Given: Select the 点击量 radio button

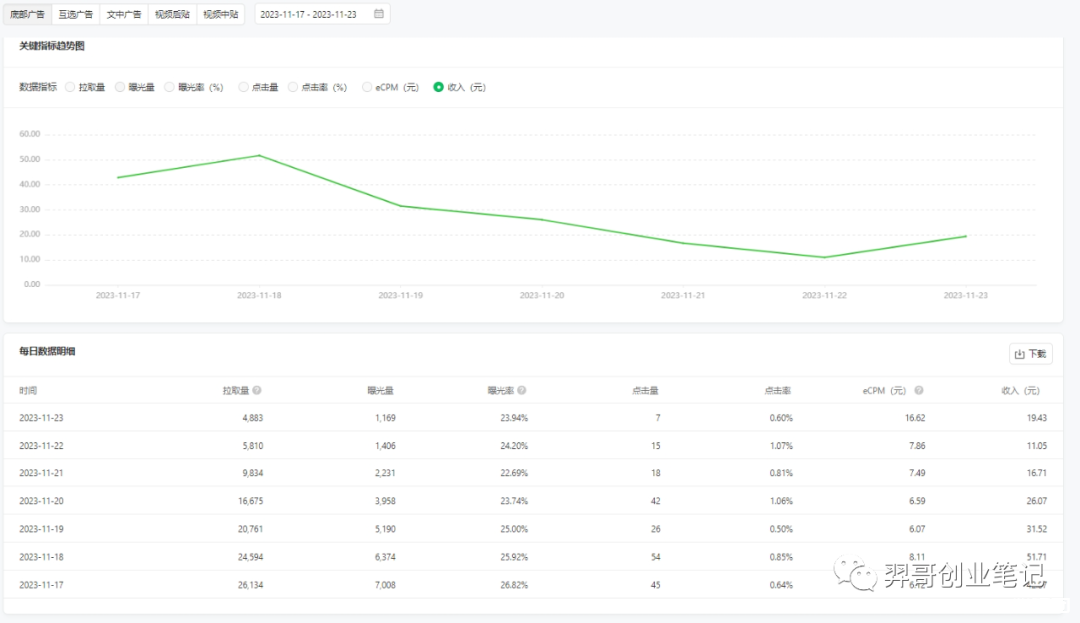Looking at the screenshot, I should click(x=243, y=87).
